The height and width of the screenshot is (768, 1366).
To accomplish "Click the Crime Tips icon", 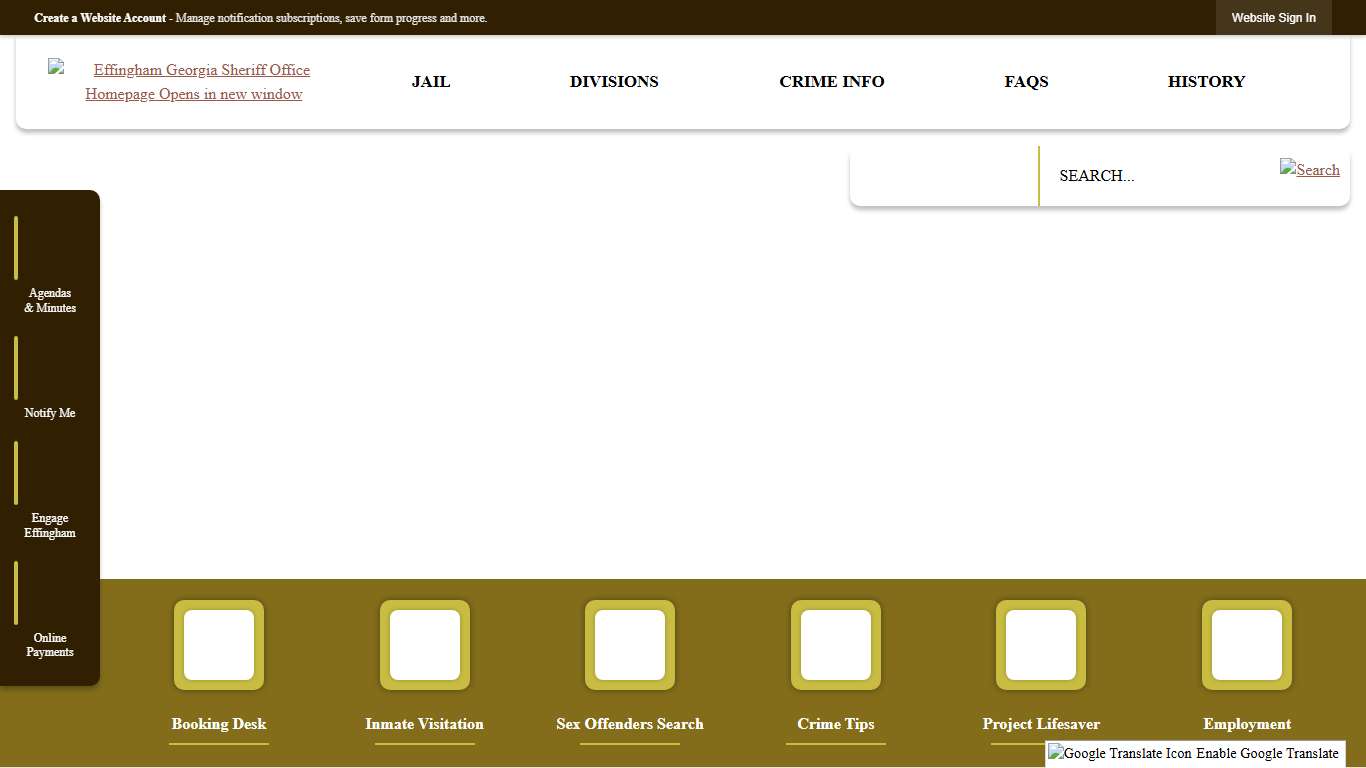I will pyautogui.click(x=835, y=645).
